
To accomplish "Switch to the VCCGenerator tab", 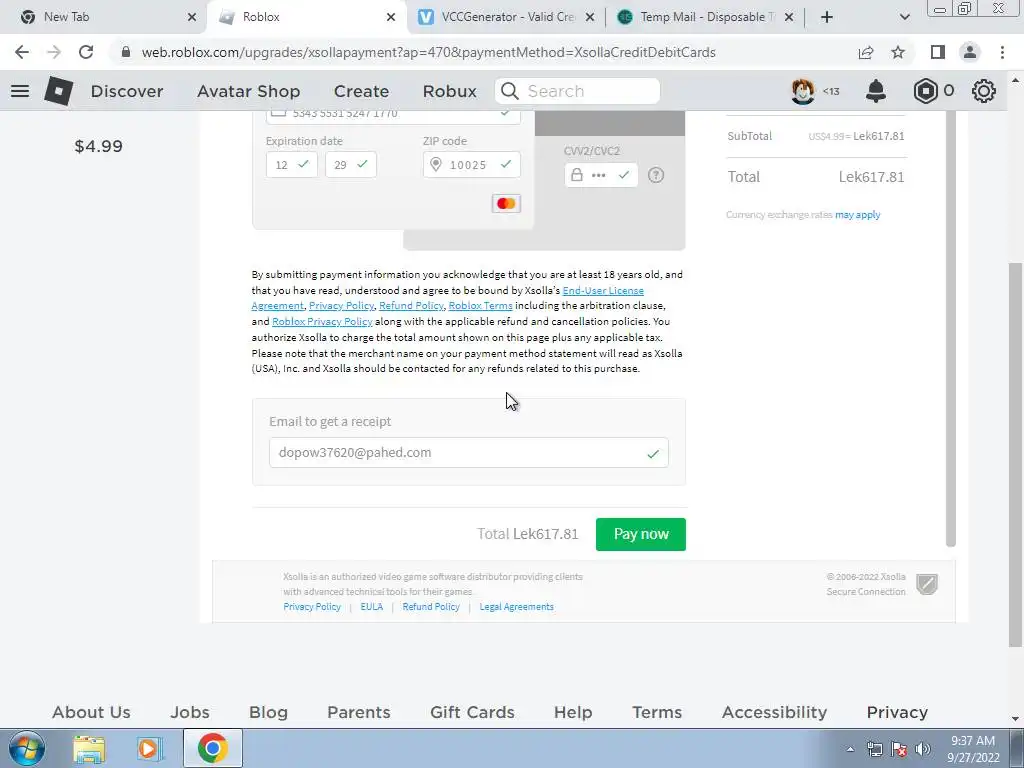I will pos(506,17).
